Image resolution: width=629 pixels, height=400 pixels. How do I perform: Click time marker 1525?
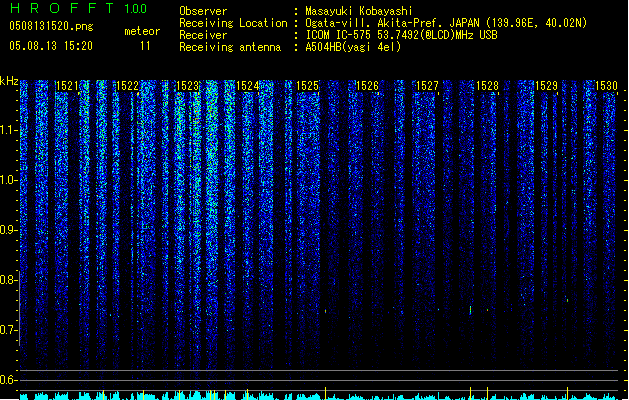(307, 86)
